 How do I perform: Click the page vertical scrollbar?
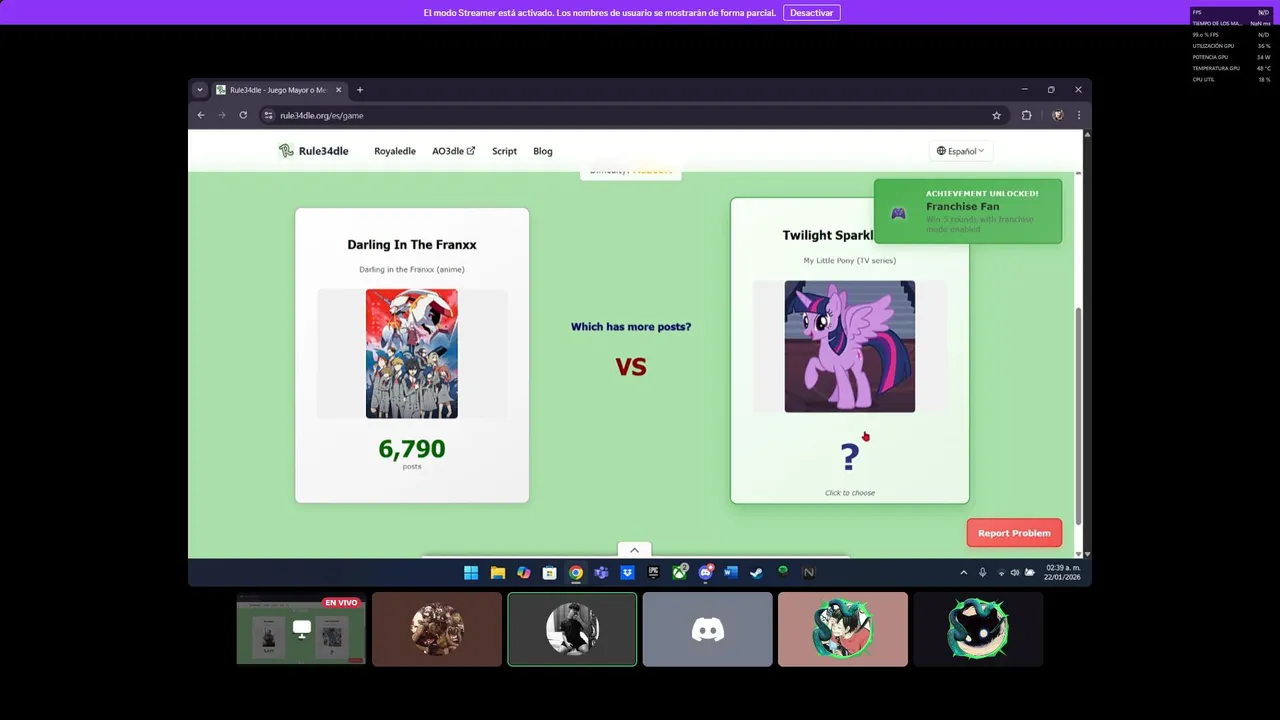(x=1078, y=415)
